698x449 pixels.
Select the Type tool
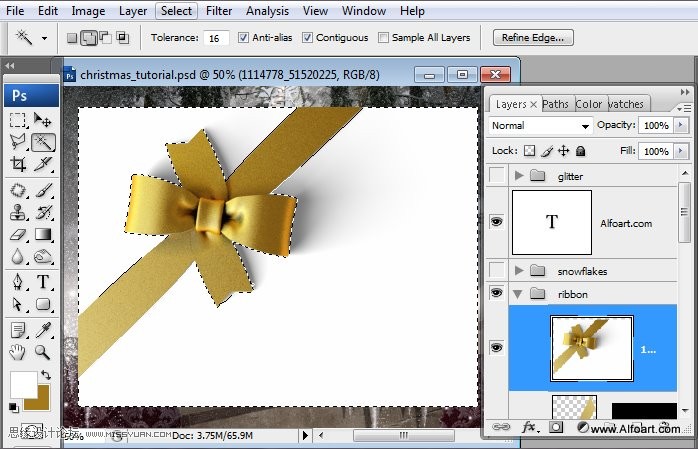pyautogui.click(x=43, y=282)
